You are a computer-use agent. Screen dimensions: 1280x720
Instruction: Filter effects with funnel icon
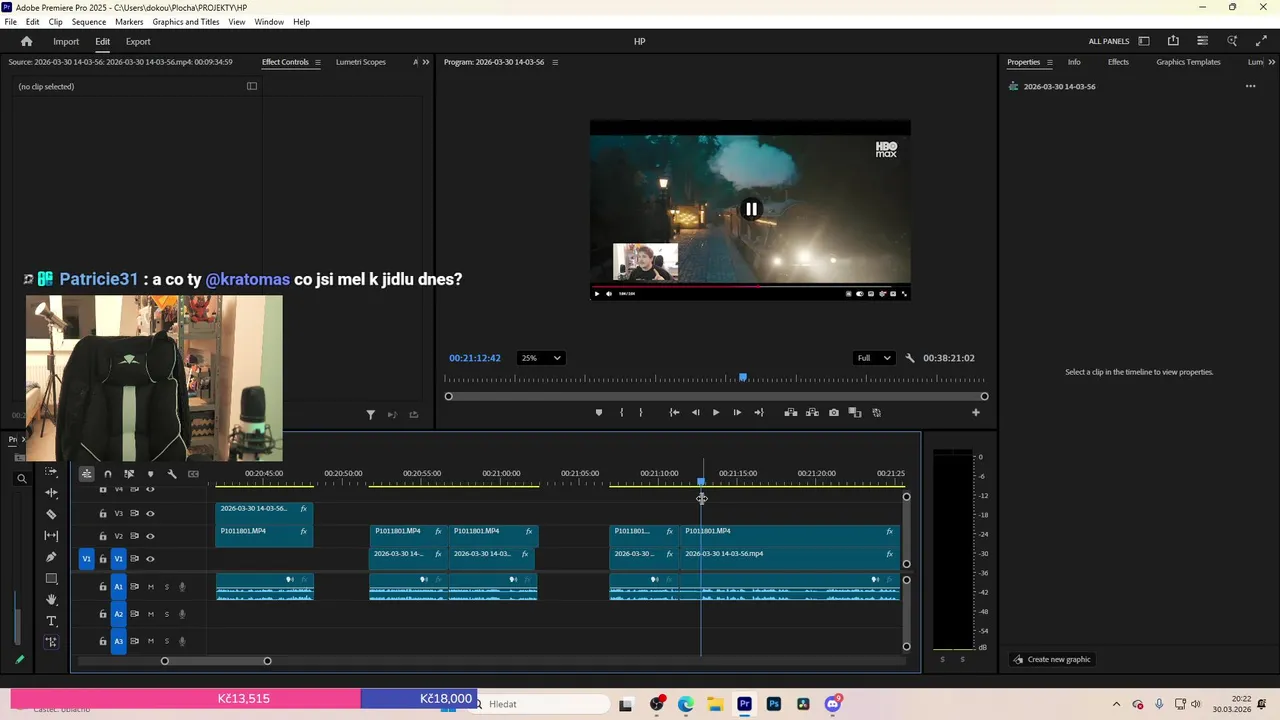[370, 414]
